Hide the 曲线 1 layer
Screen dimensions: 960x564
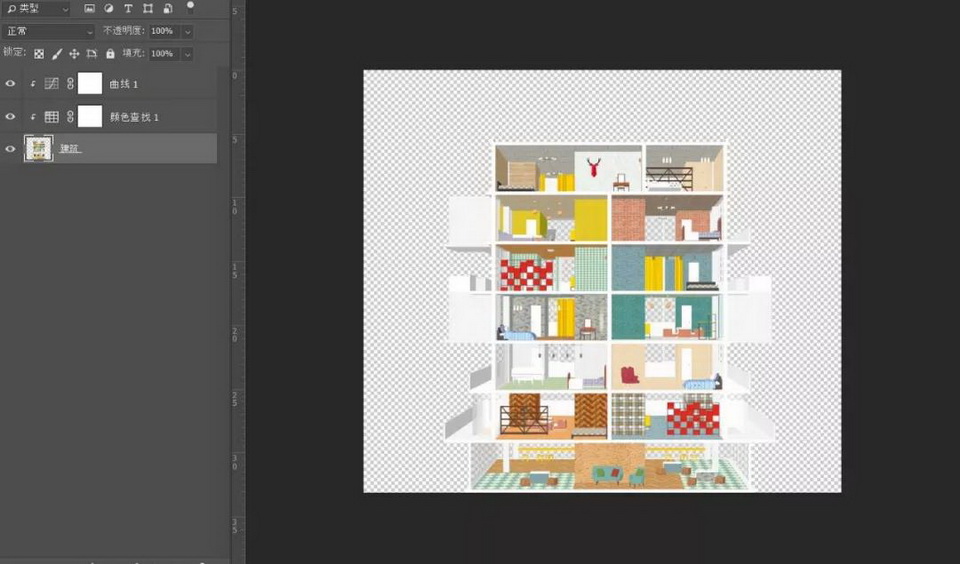tap(11, 84)
